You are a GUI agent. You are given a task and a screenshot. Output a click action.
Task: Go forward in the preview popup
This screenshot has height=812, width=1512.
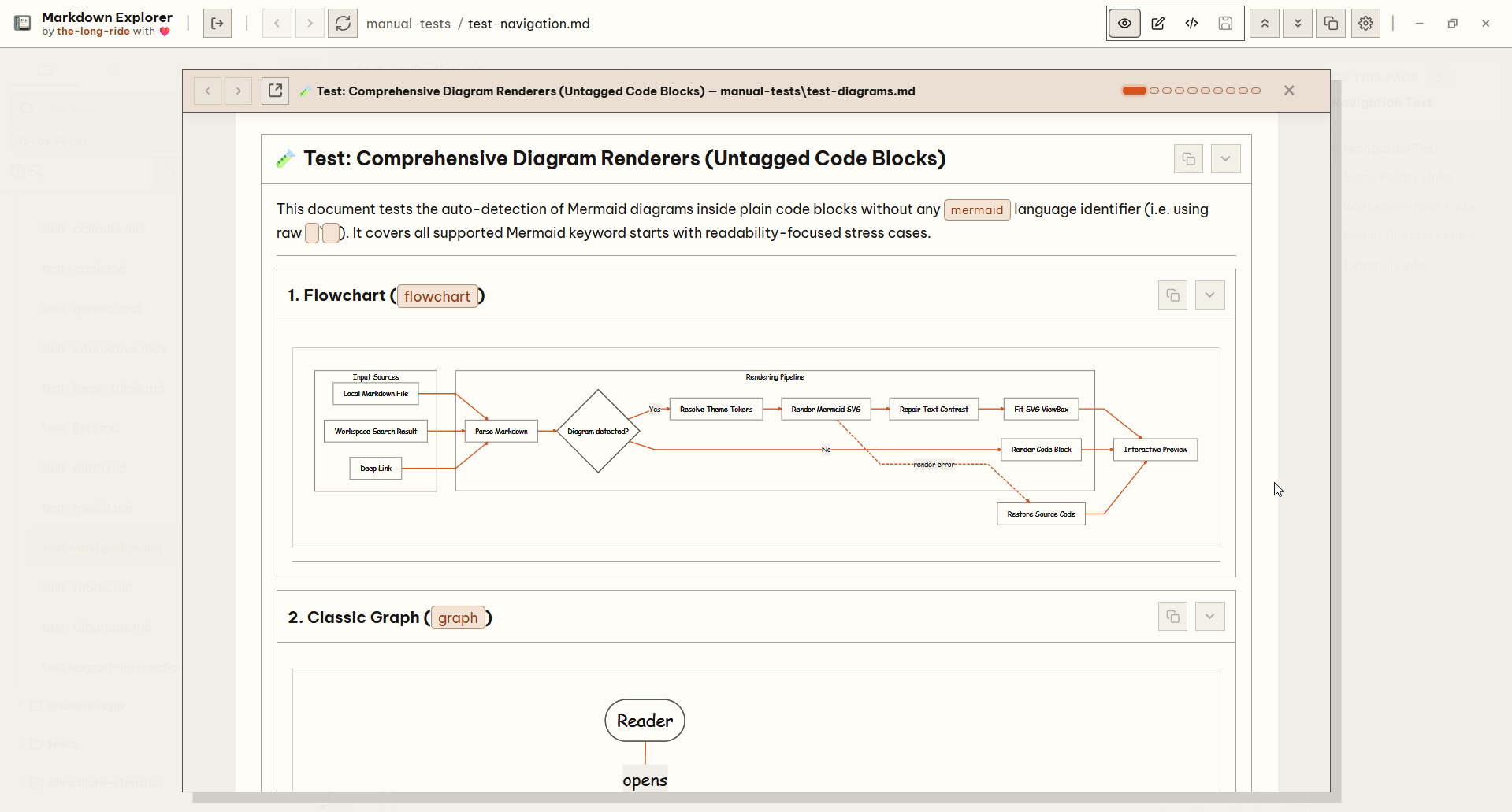click(238, 91)
